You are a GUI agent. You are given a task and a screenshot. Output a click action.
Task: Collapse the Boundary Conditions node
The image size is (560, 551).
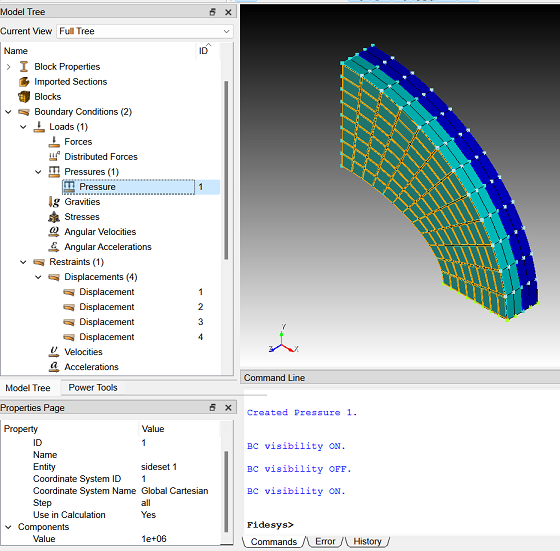click(9, 112)
